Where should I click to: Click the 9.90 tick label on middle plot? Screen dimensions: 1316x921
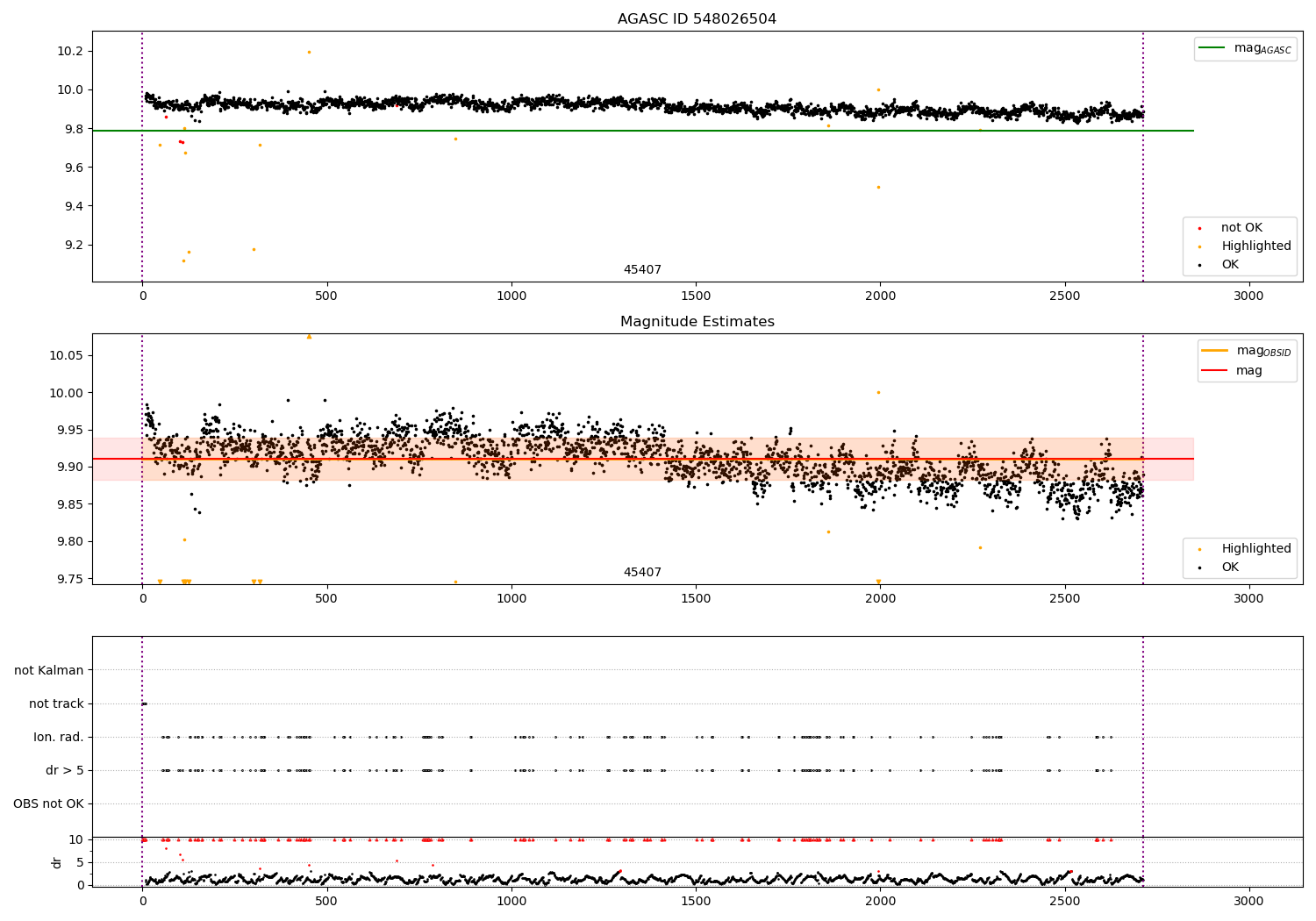pyautogui.click(x=70, y=467)
